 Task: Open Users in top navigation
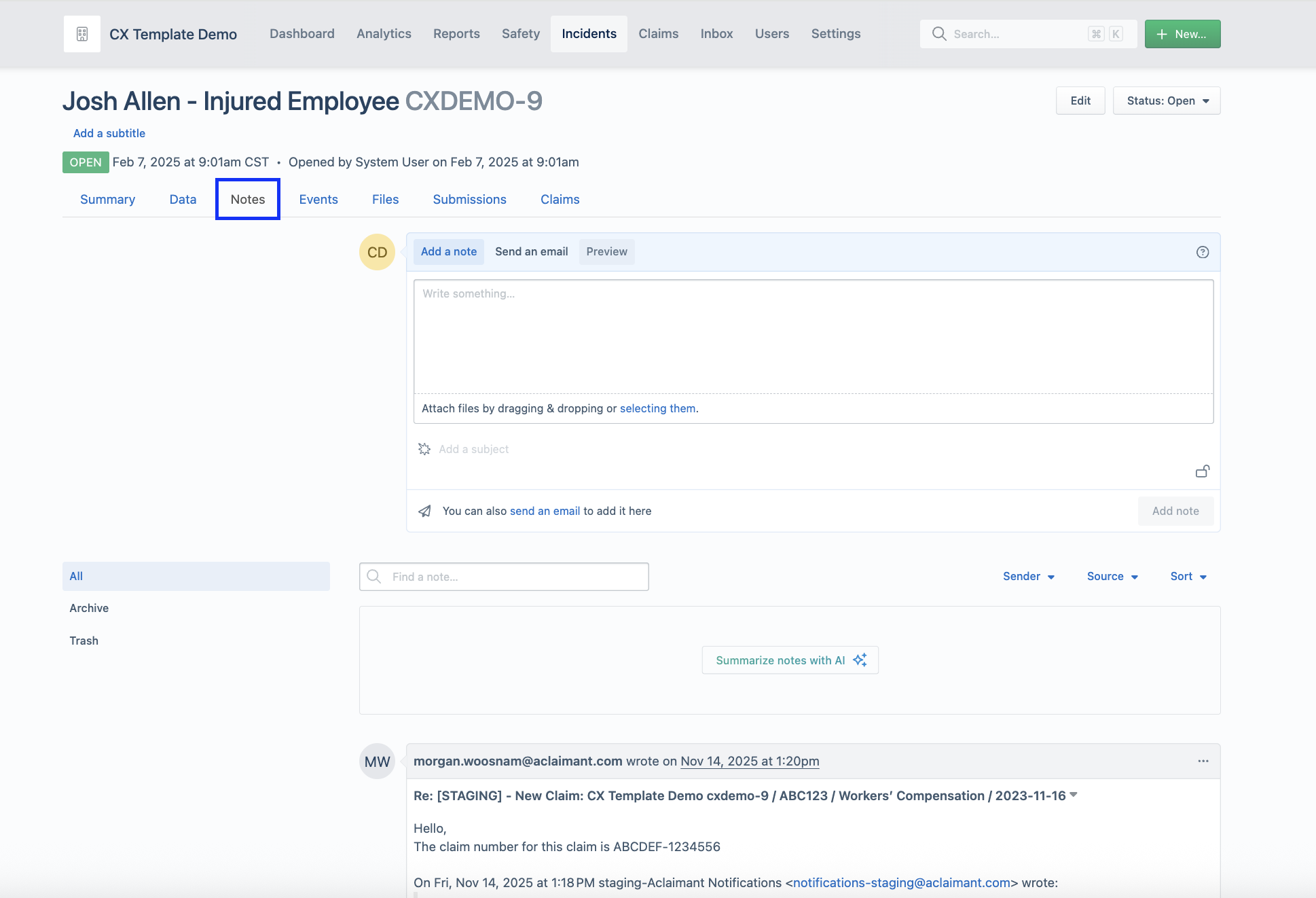[772, 34]
